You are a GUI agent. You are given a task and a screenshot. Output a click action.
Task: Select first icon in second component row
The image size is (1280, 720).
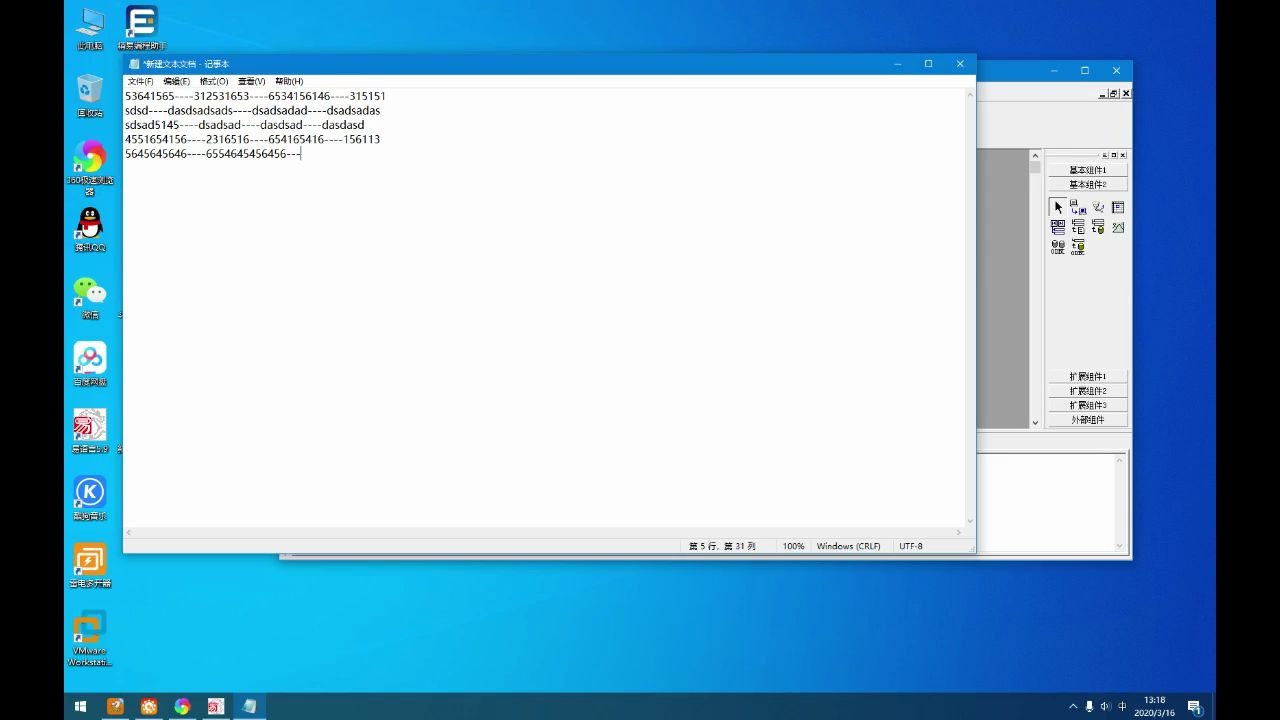point(1058,227)
